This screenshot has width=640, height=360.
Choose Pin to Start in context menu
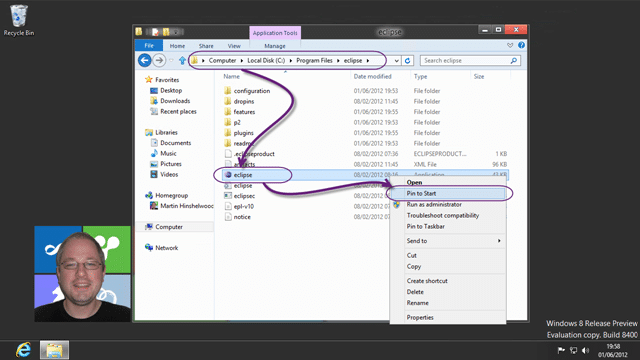(448, 193)
